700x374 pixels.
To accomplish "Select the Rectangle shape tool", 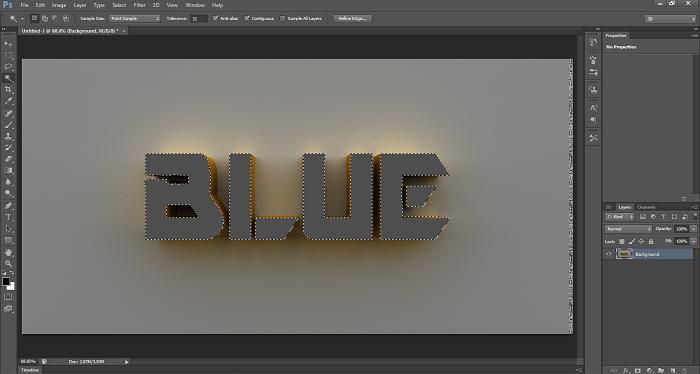I will pos(8,240).
